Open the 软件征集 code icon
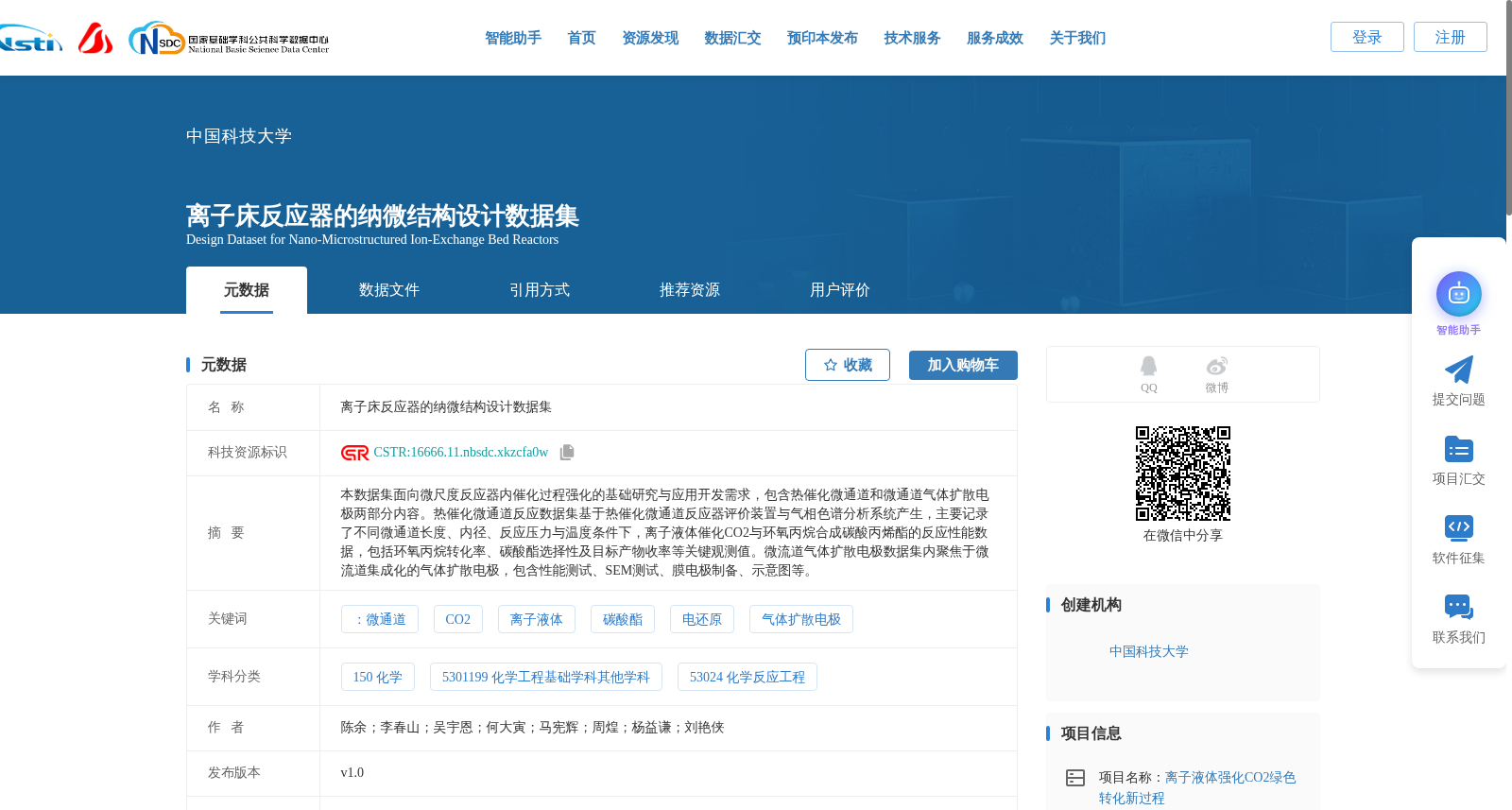The image size is (1512, 810). tap(1458, 527)
